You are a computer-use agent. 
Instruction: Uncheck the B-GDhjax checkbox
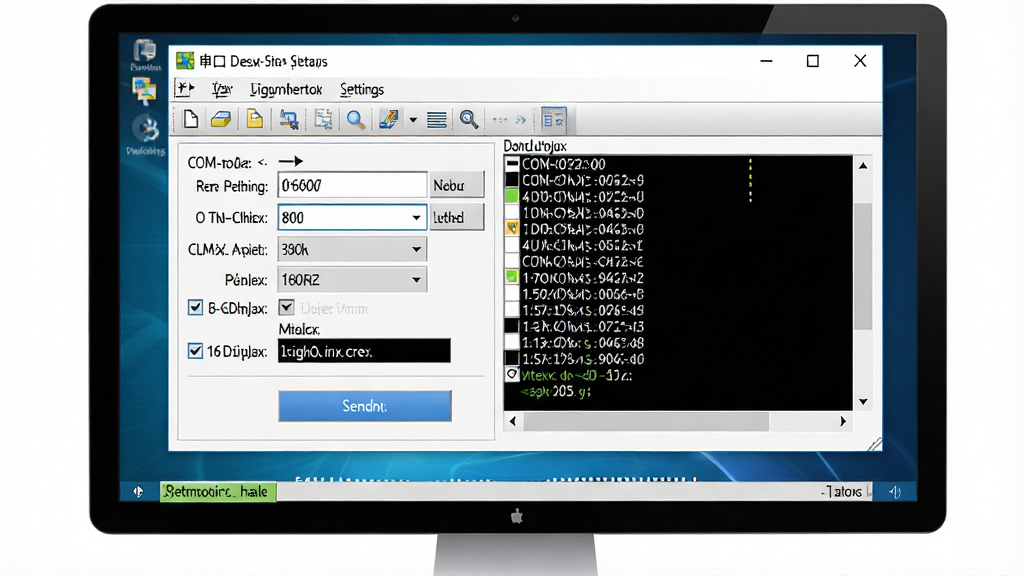[x=195, y=308]
